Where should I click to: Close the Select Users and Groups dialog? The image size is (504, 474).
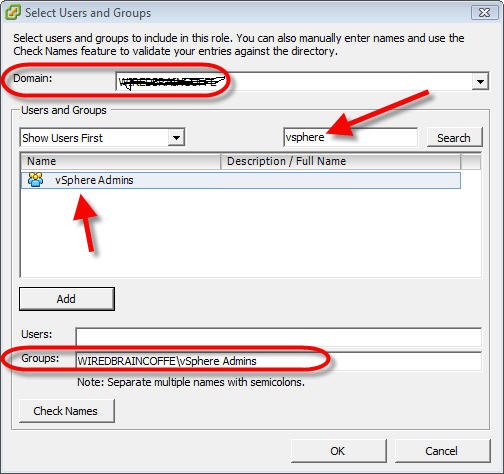[x=484, y=13]
